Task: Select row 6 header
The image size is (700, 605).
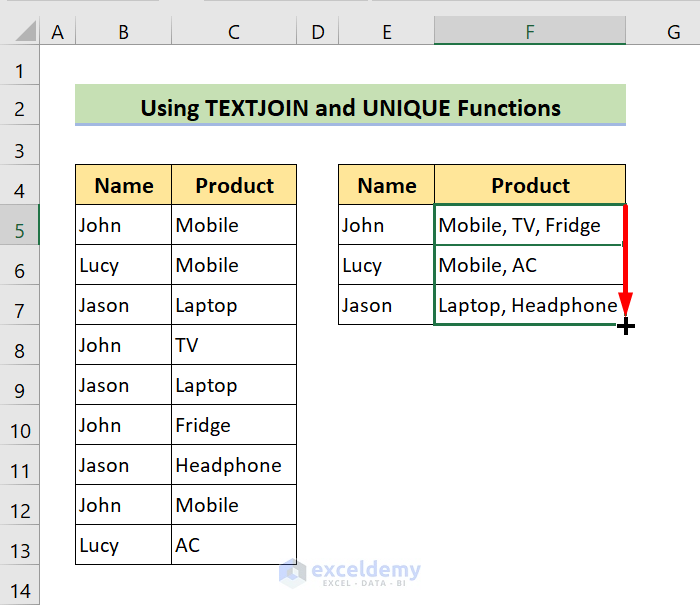Action: click(x=20, y=265)
